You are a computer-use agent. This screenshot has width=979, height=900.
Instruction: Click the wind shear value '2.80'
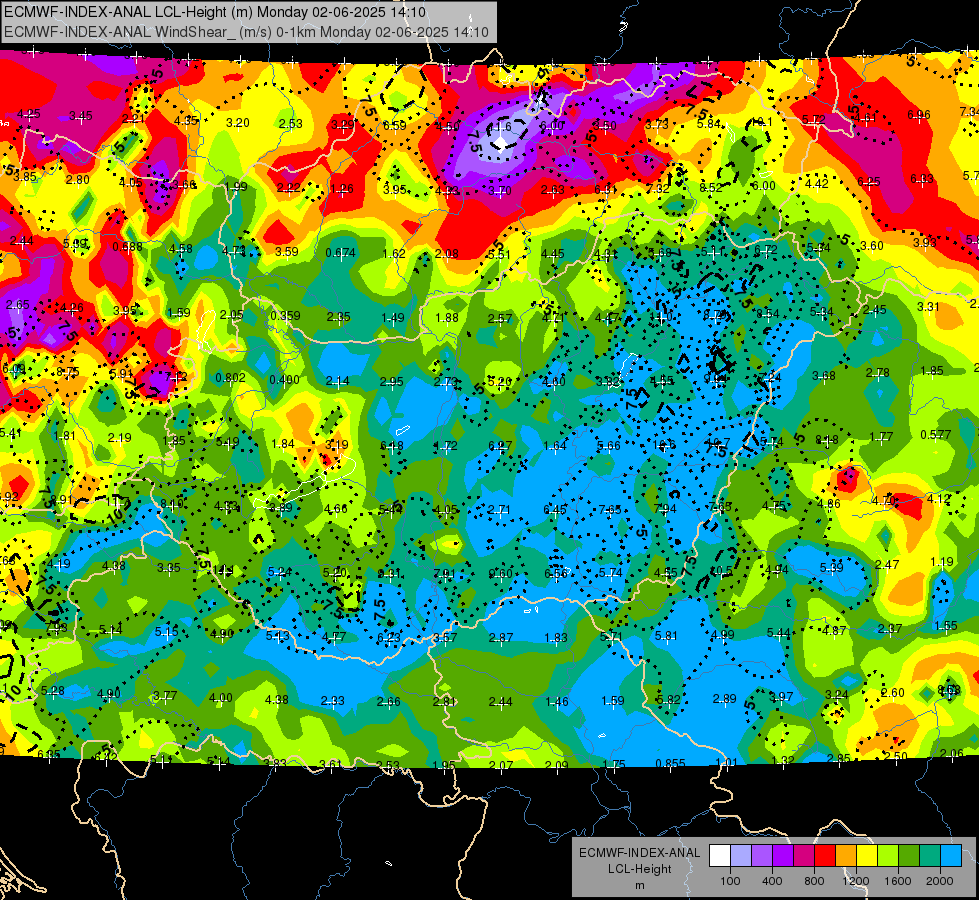[77, 180]
